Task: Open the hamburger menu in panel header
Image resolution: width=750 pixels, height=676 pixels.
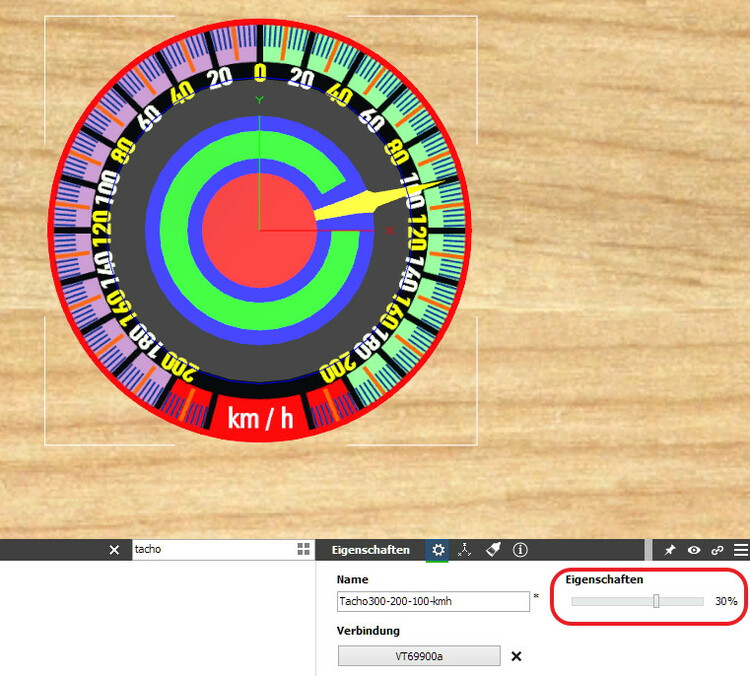Action: 740,550
